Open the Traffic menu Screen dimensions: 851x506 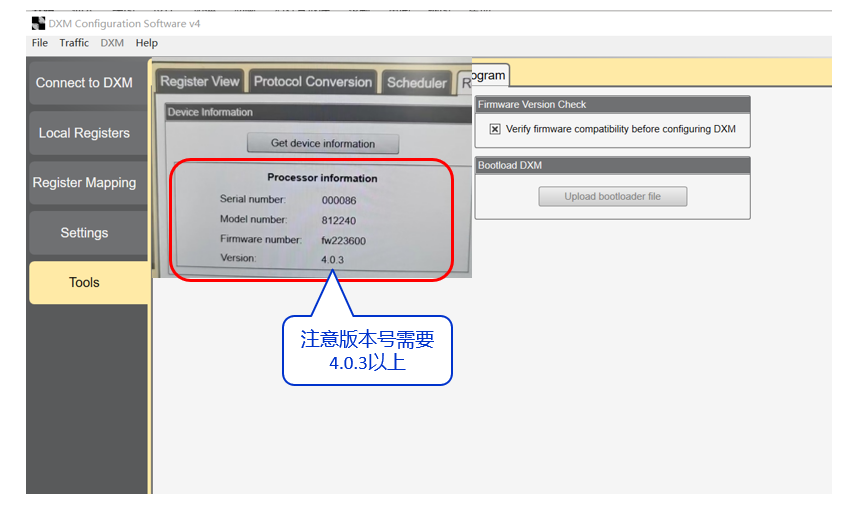(74, 43)
